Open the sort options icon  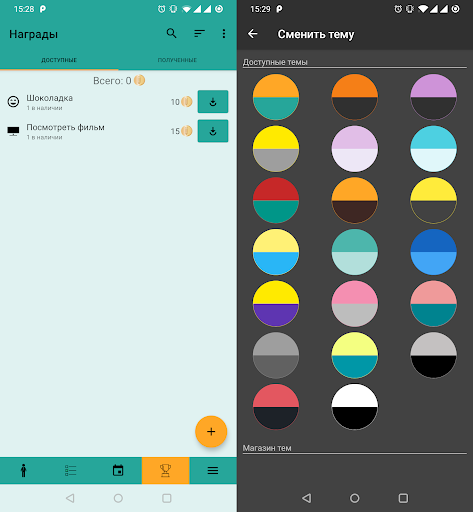[x=199, y=33]
